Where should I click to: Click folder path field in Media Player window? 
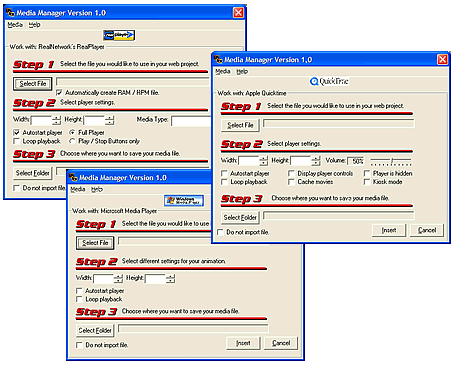(x=193, y=329)
